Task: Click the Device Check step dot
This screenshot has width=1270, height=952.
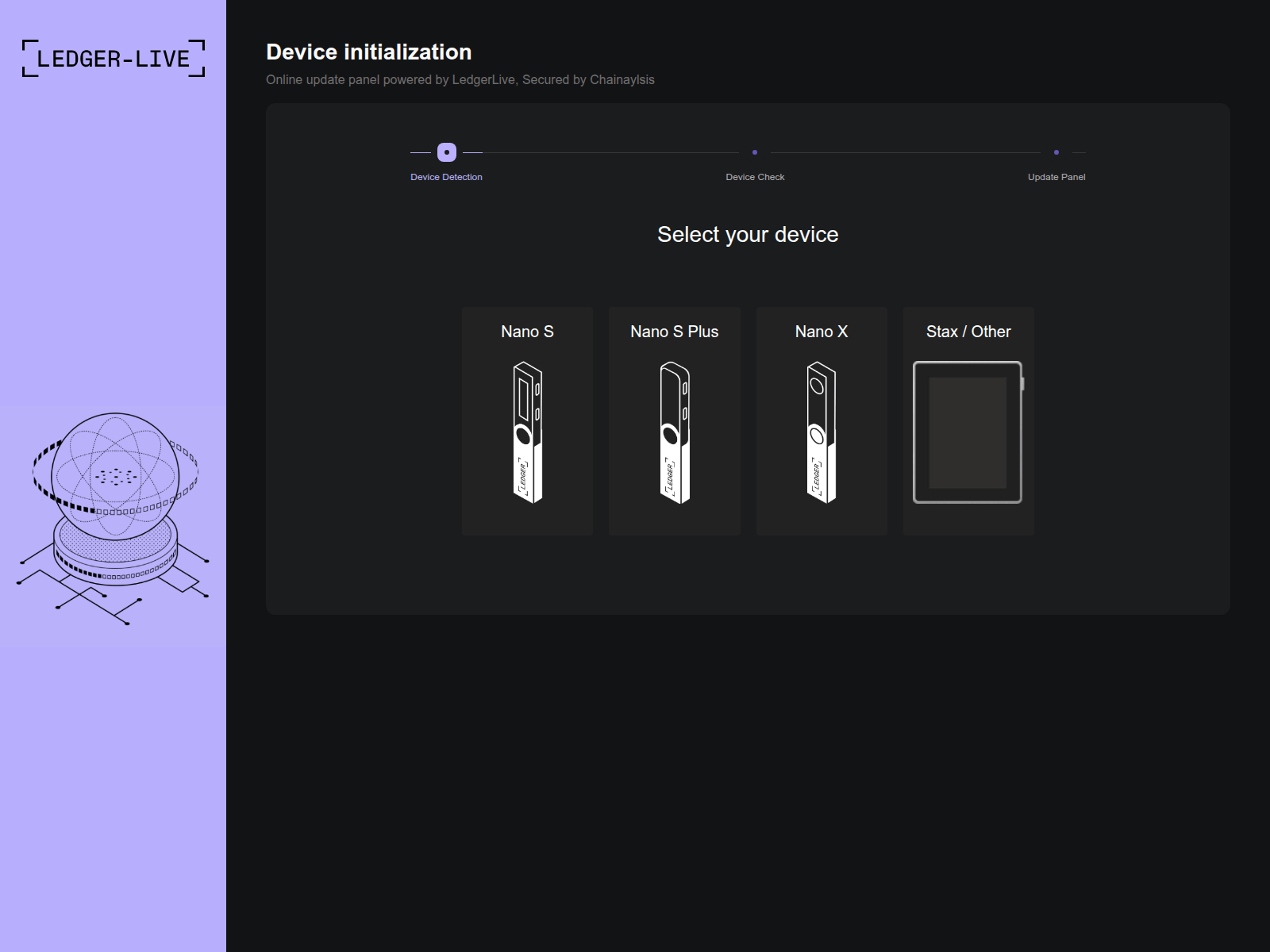Action: 755,152
